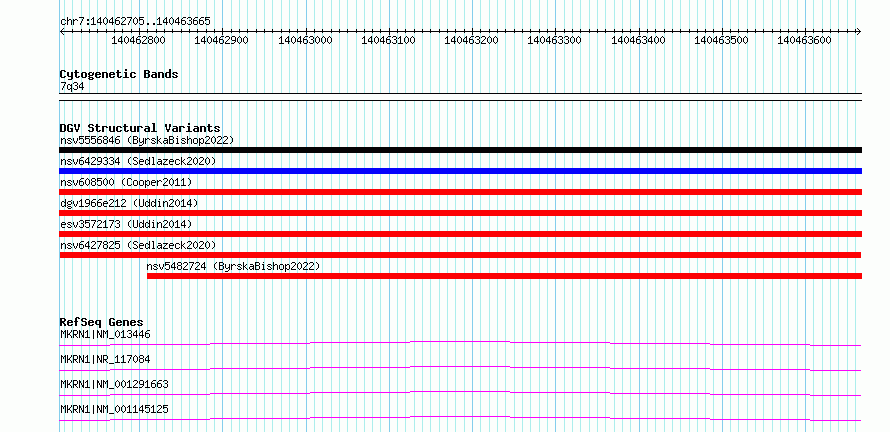Select the red nsv6427825 variant bar
890x432 pixels.
460,255
